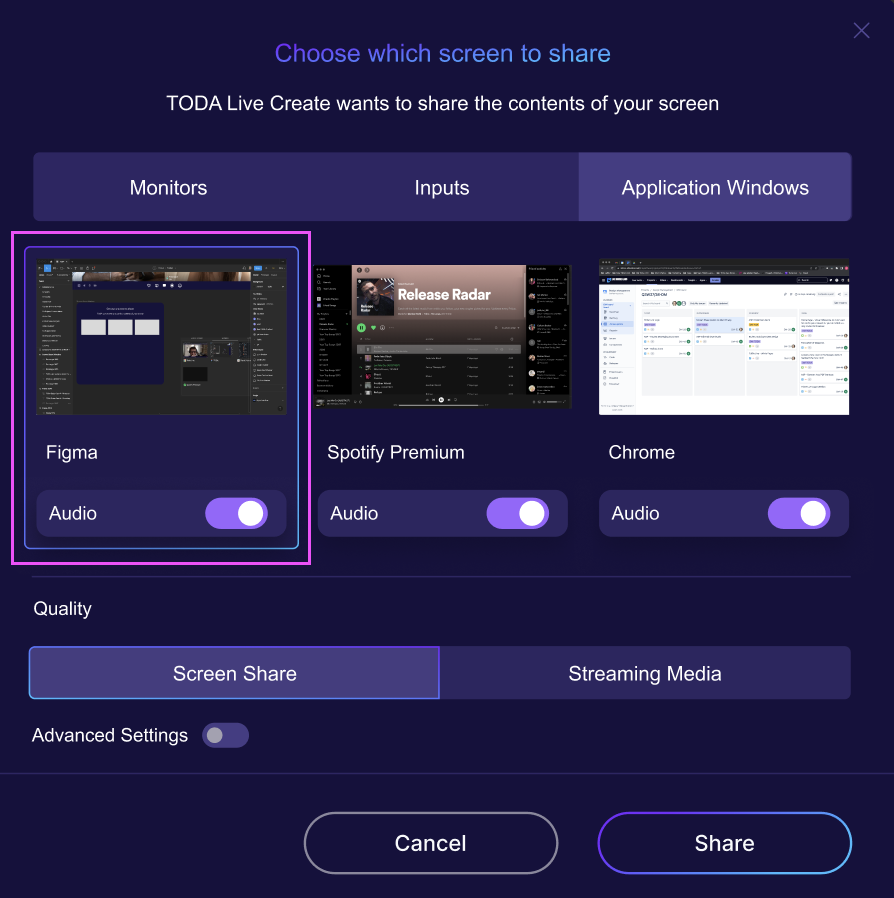Toggle audio for Spotify Premium
Screen dimensions: 894x898
tap(518, 513)
